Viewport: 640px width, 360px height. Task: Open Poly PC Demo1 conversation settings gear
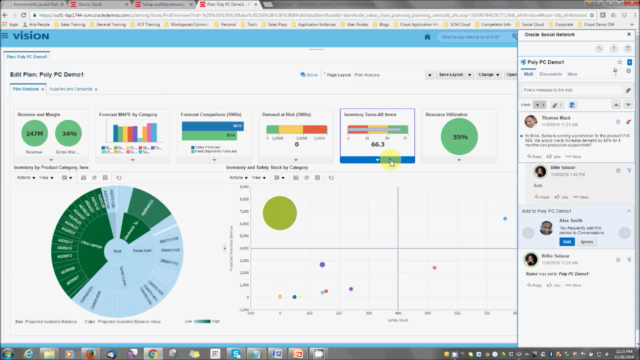click(629, 71)
